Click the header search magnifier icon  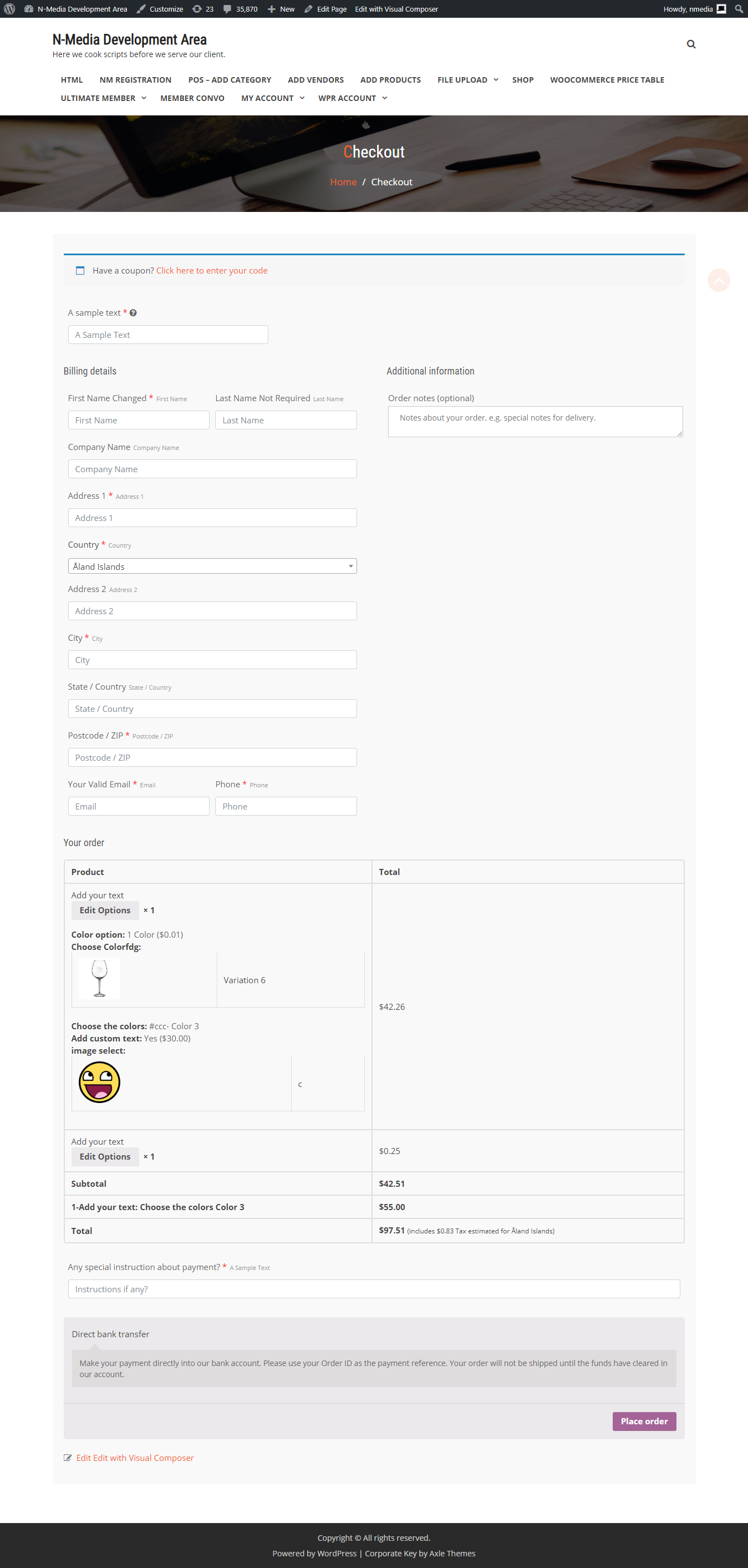[691, 44]
